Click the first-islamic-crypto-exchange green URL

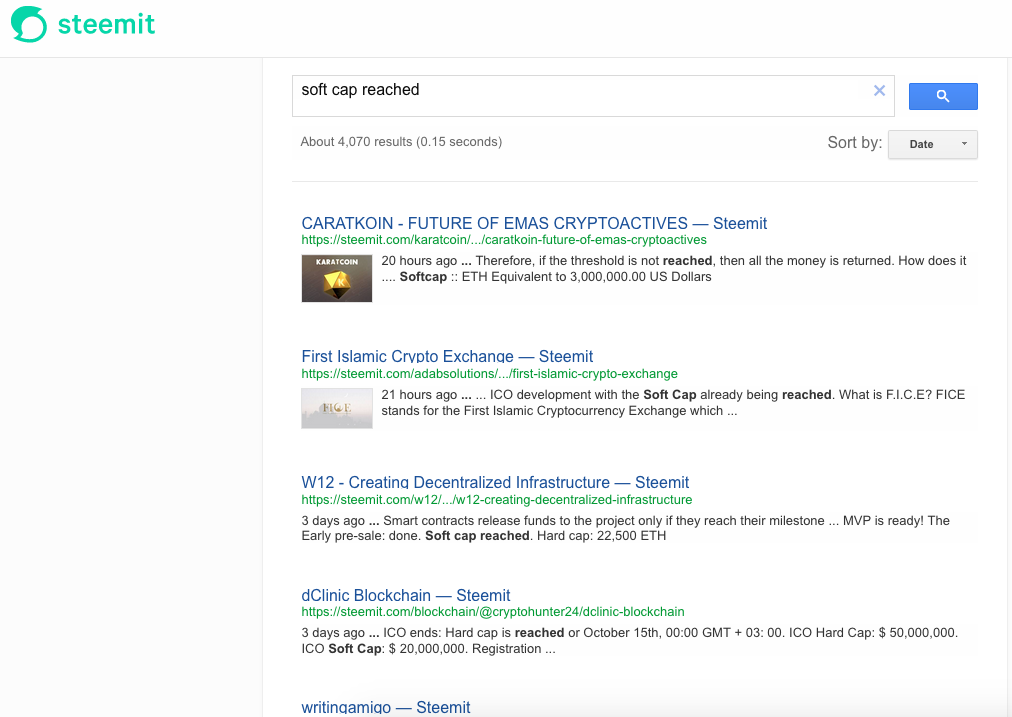tap(489, 374)
